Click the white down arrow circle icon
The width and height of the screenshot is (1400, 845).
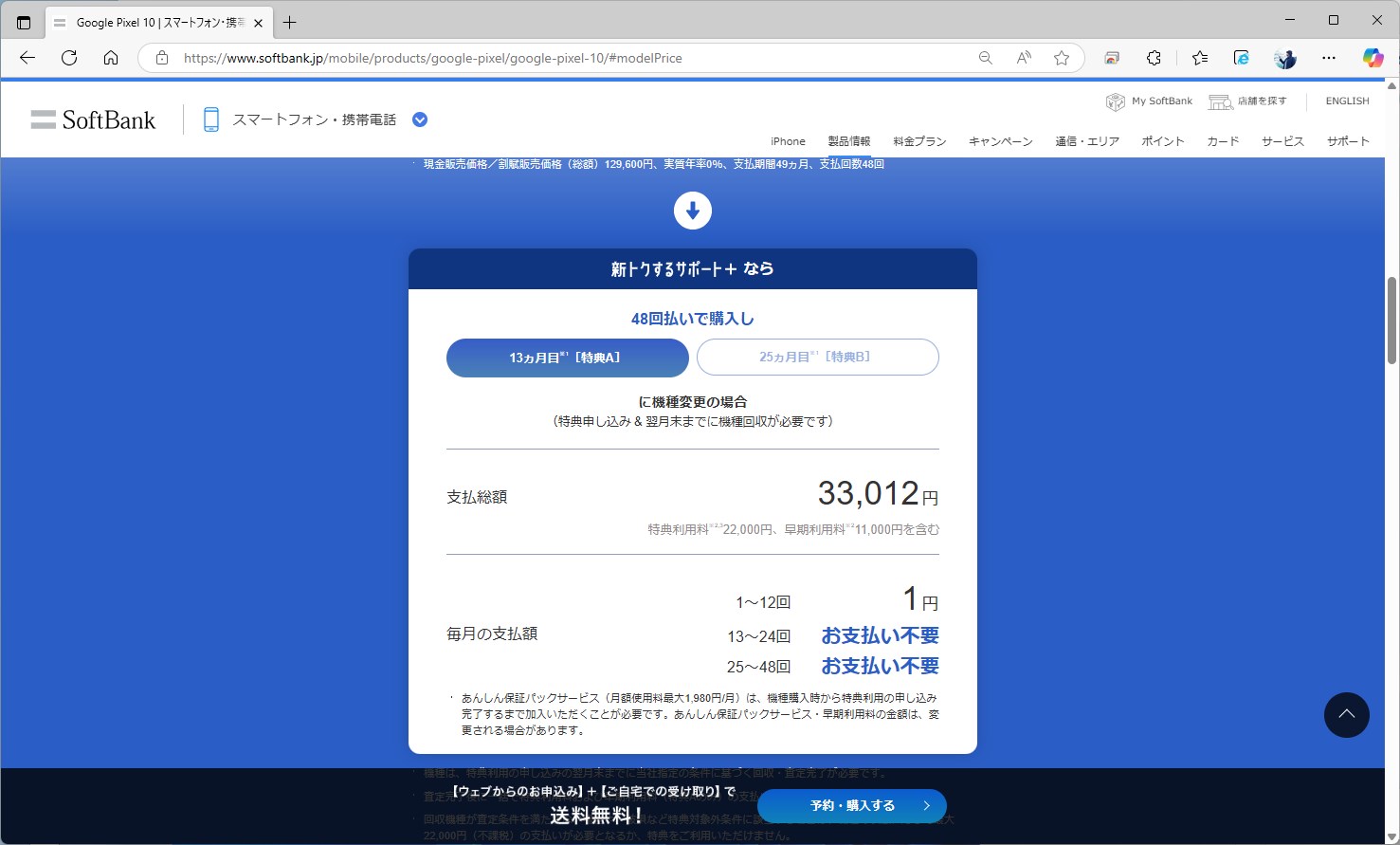693,211
